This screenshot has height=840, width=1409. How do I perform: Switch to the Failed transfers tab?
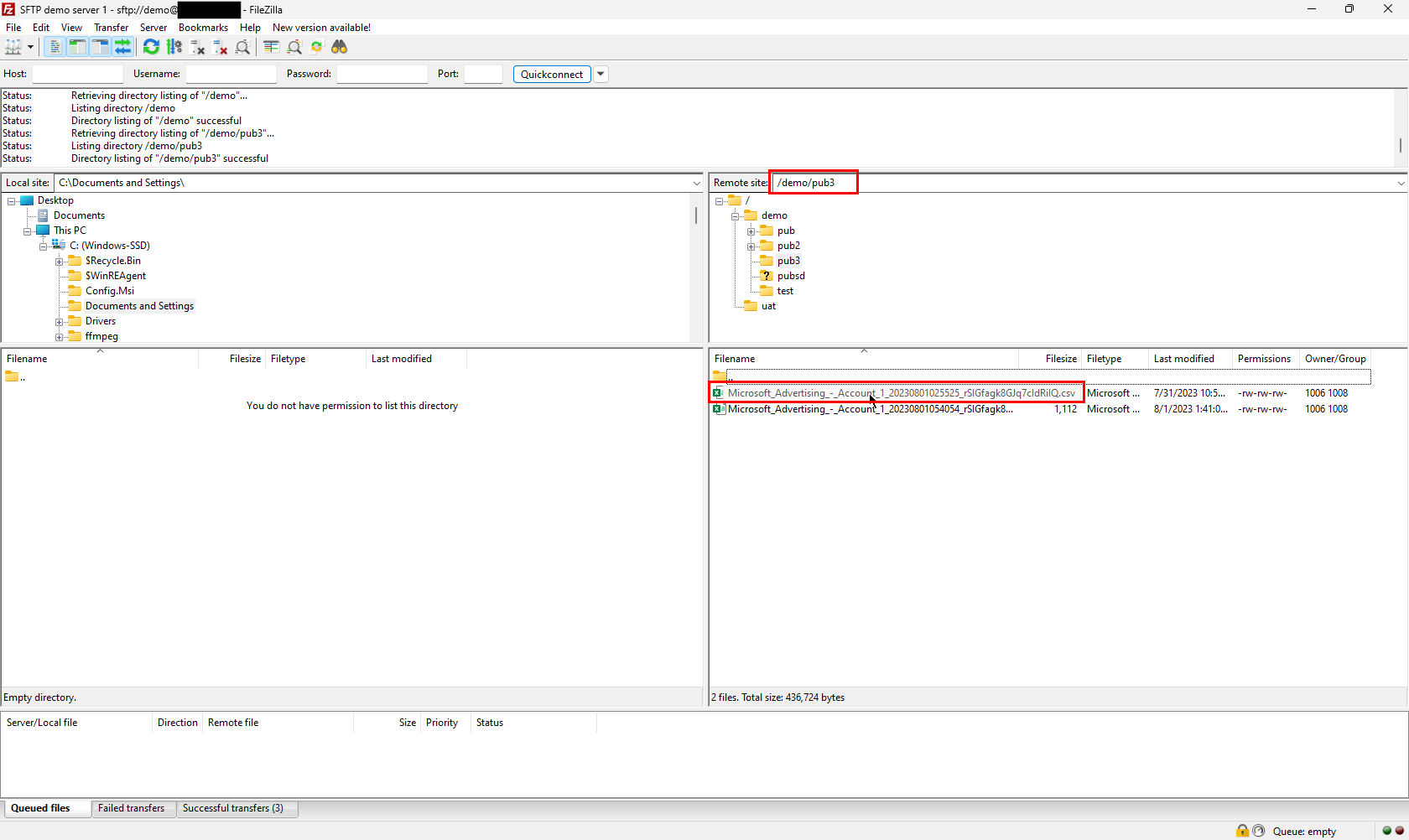tap(131, 808)
